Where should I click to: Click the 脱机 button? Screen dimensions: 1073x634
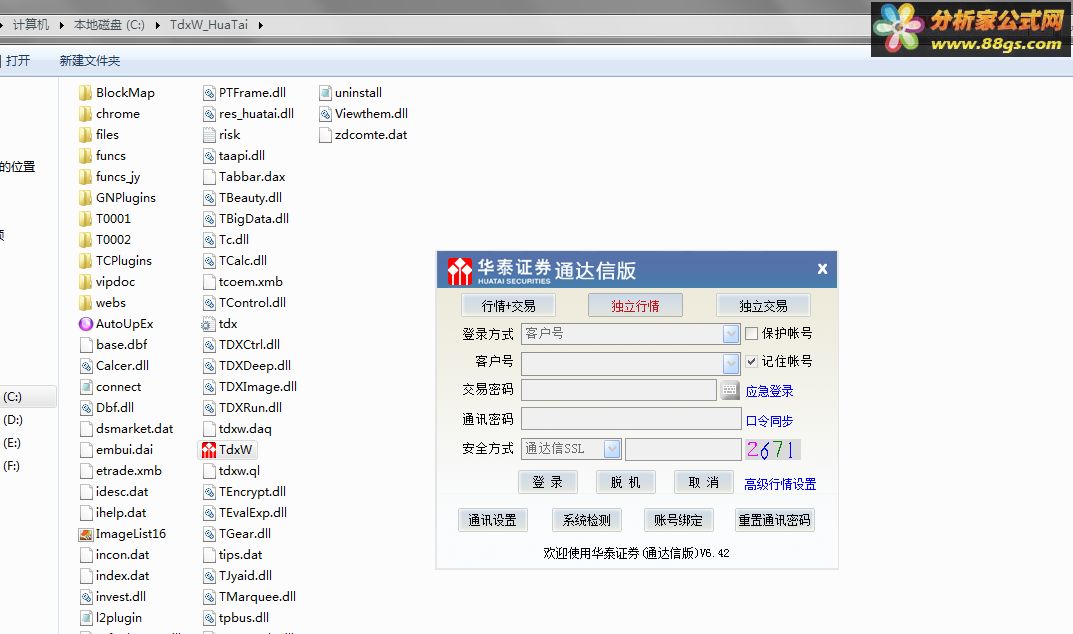click(x=625, y=482)
